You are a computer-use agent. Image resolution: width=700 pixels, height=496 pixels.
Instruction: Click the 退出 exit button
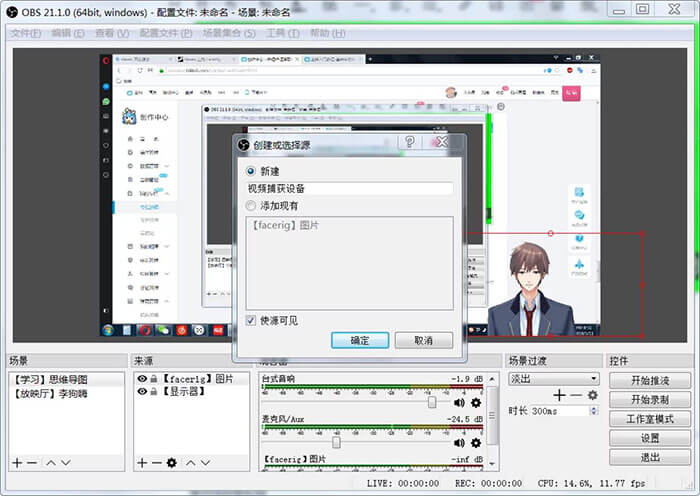coord(650,458)
